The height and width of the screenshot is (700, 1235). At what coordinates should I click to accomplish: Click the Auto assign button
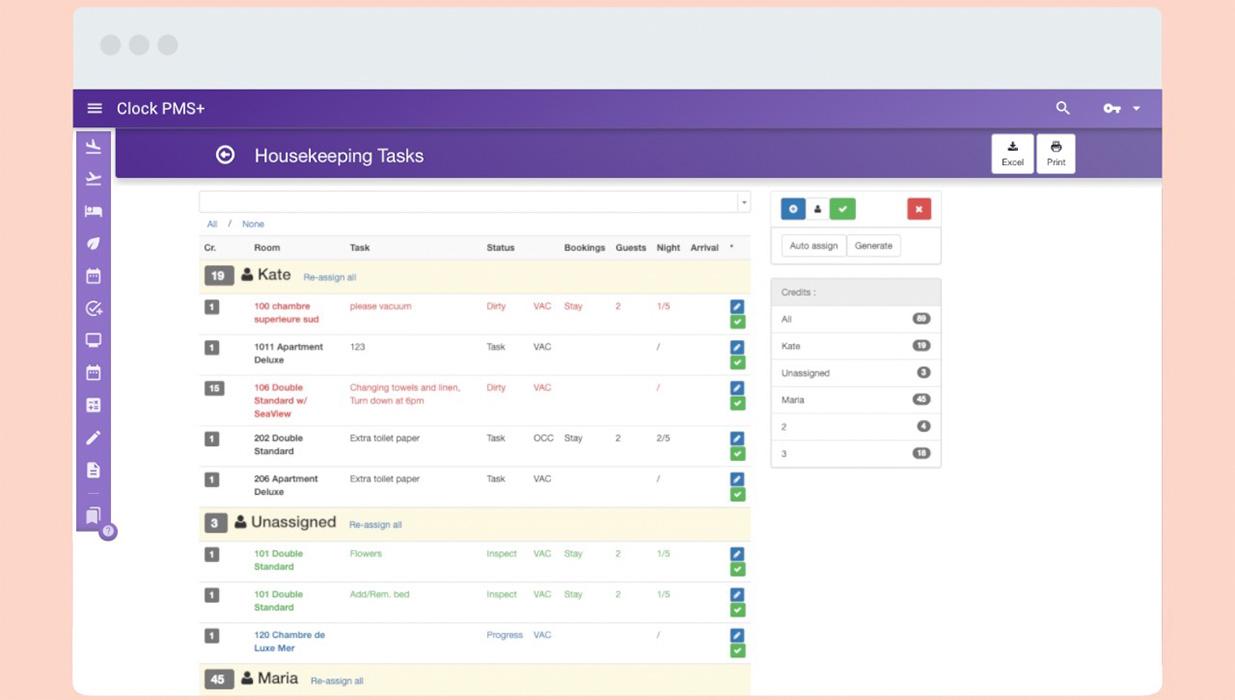point(814,246)
